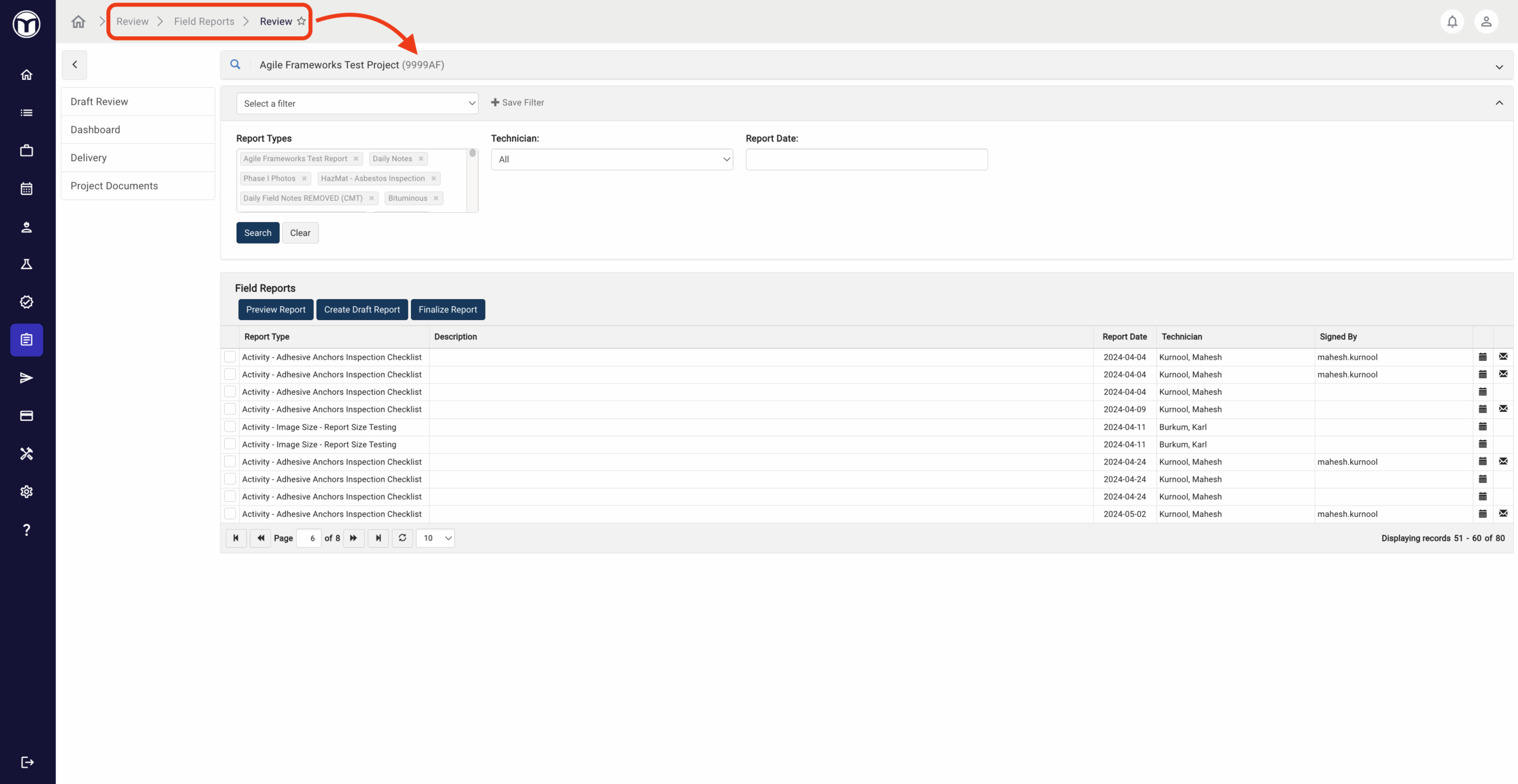Screen dimensions: 1518x784
Task: Click the page number input field
Action: click(309, 538)
